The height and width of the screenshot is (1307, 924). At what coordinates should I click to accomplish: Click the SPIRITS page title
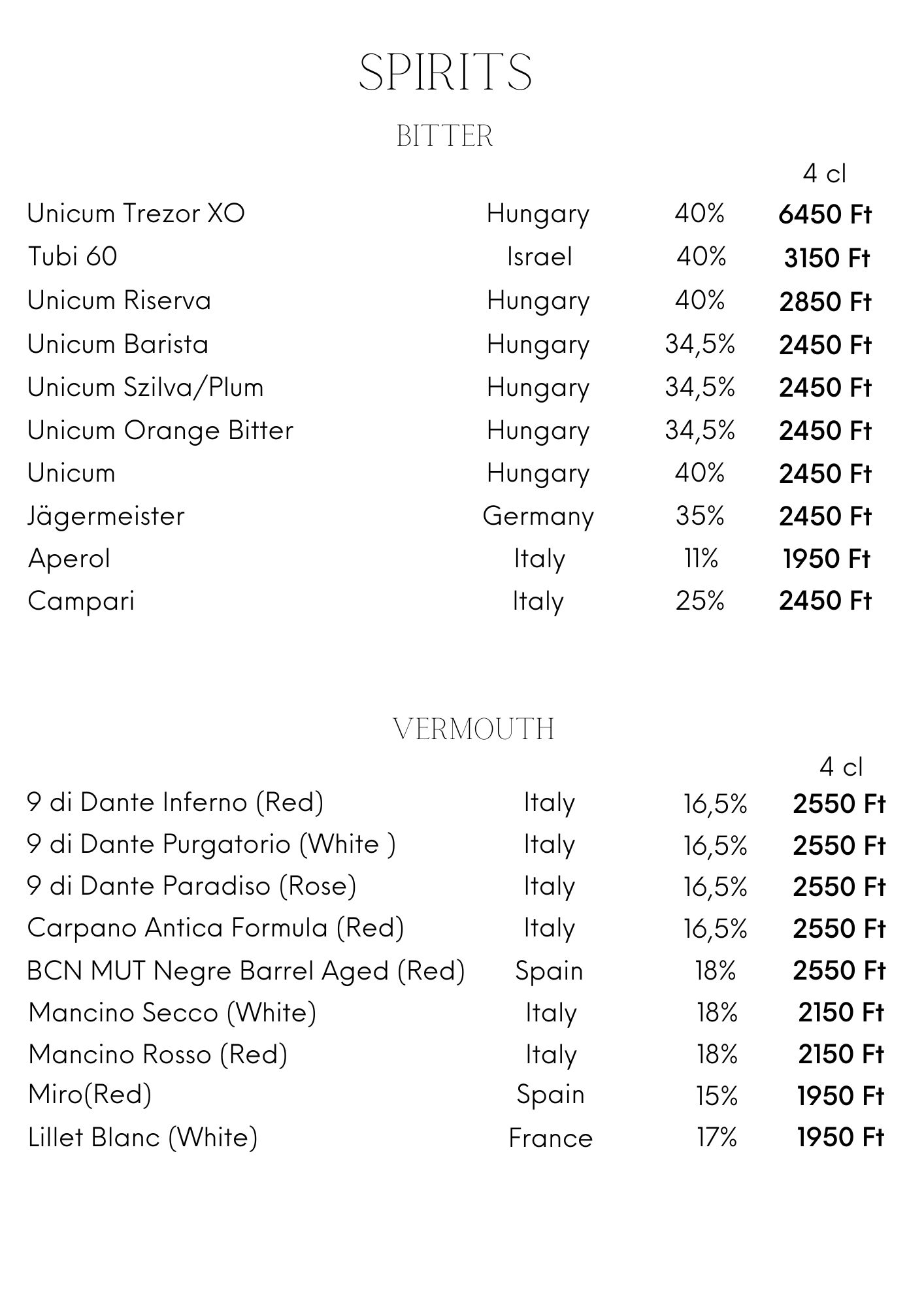click(x=445, y=72)
